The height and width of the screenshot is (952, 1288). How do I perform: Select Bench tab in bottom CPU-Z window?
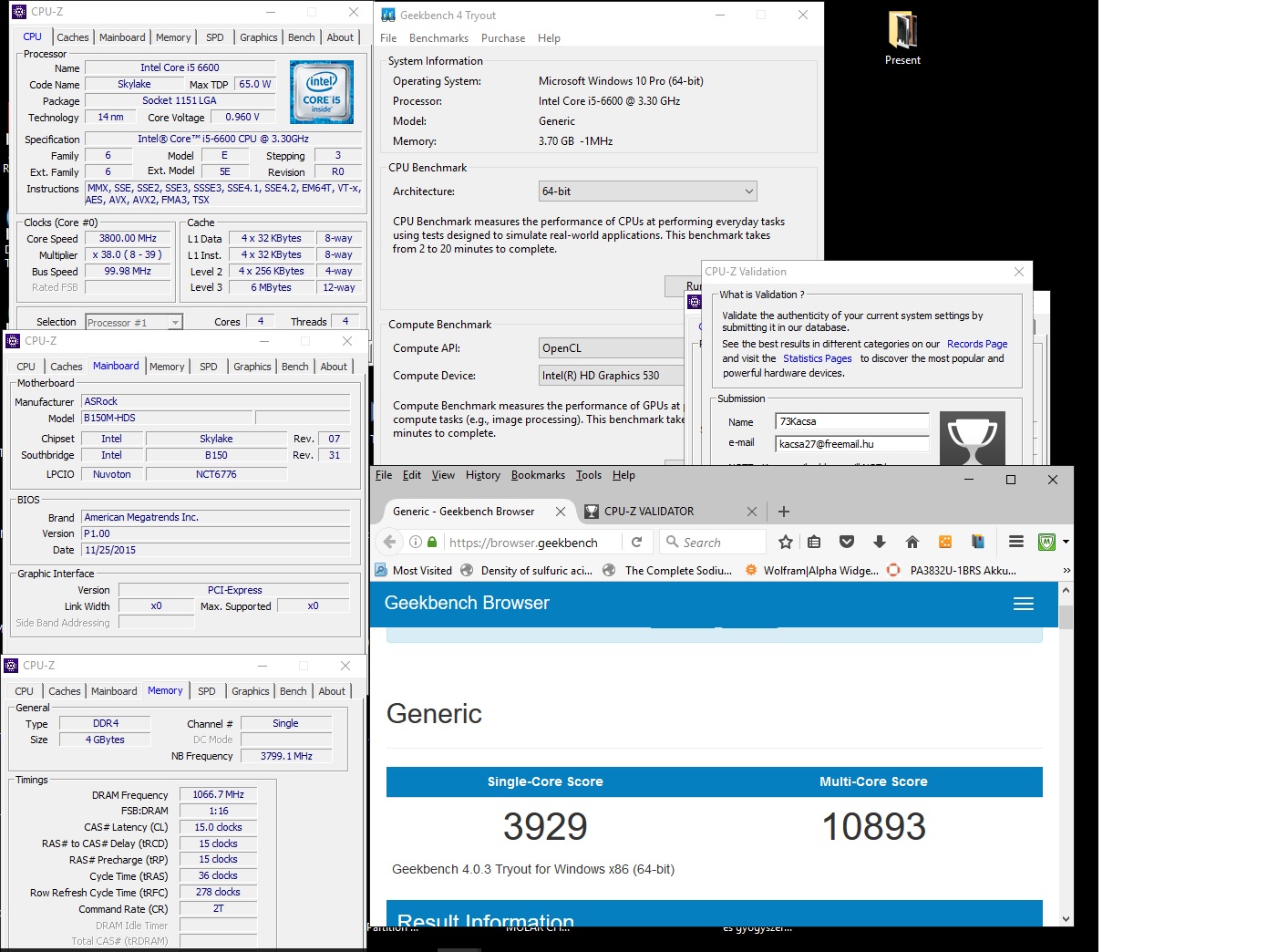pos(294,691)
